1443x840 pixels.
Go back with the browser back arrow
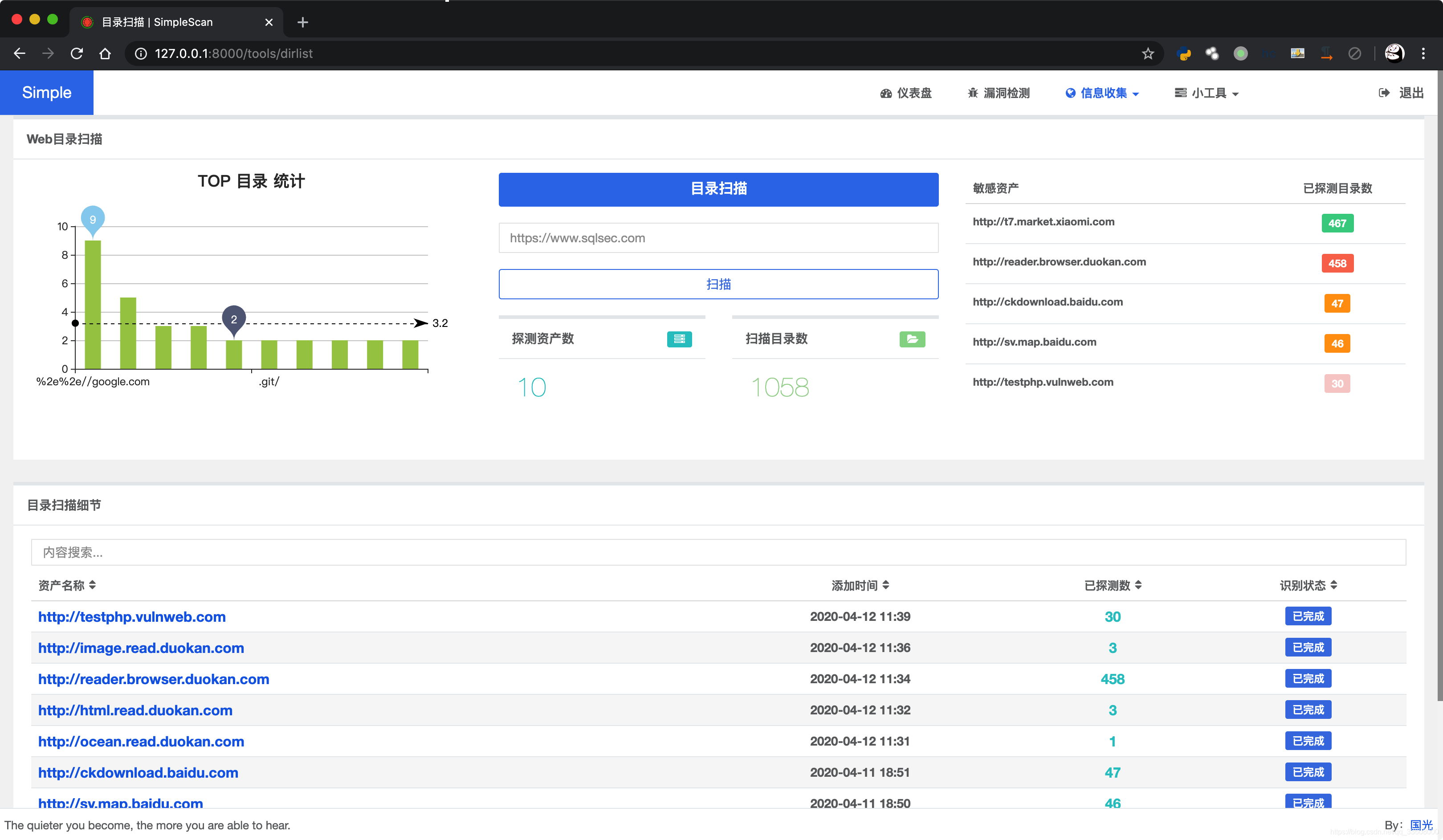[20, 53]
